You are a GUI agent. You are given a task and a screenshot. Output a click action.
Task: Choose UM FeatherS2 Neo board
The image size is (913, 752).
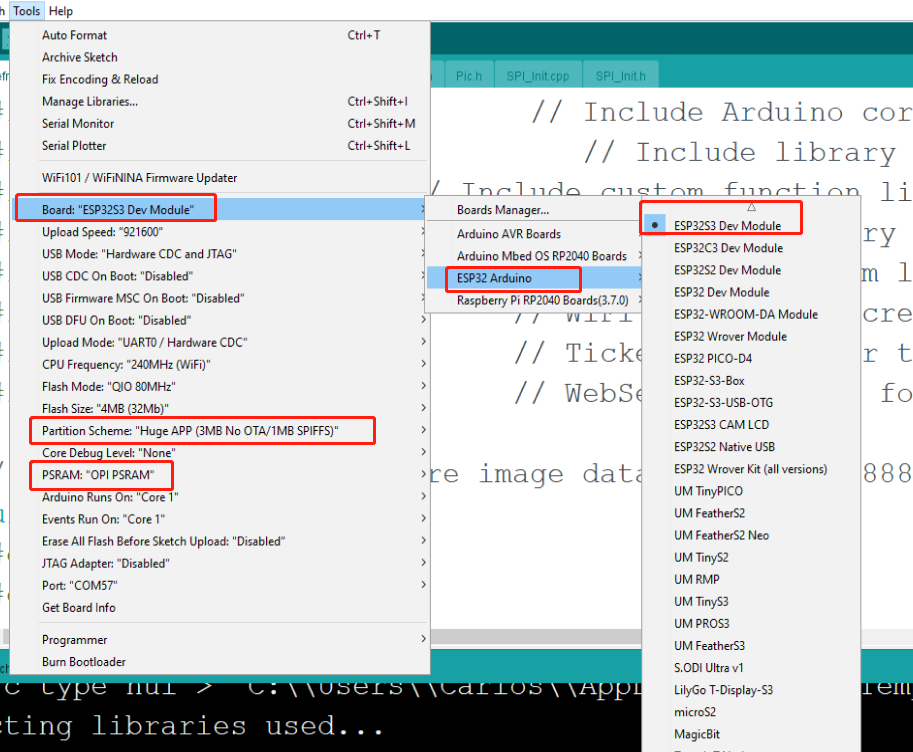click(x=751, y=535)
